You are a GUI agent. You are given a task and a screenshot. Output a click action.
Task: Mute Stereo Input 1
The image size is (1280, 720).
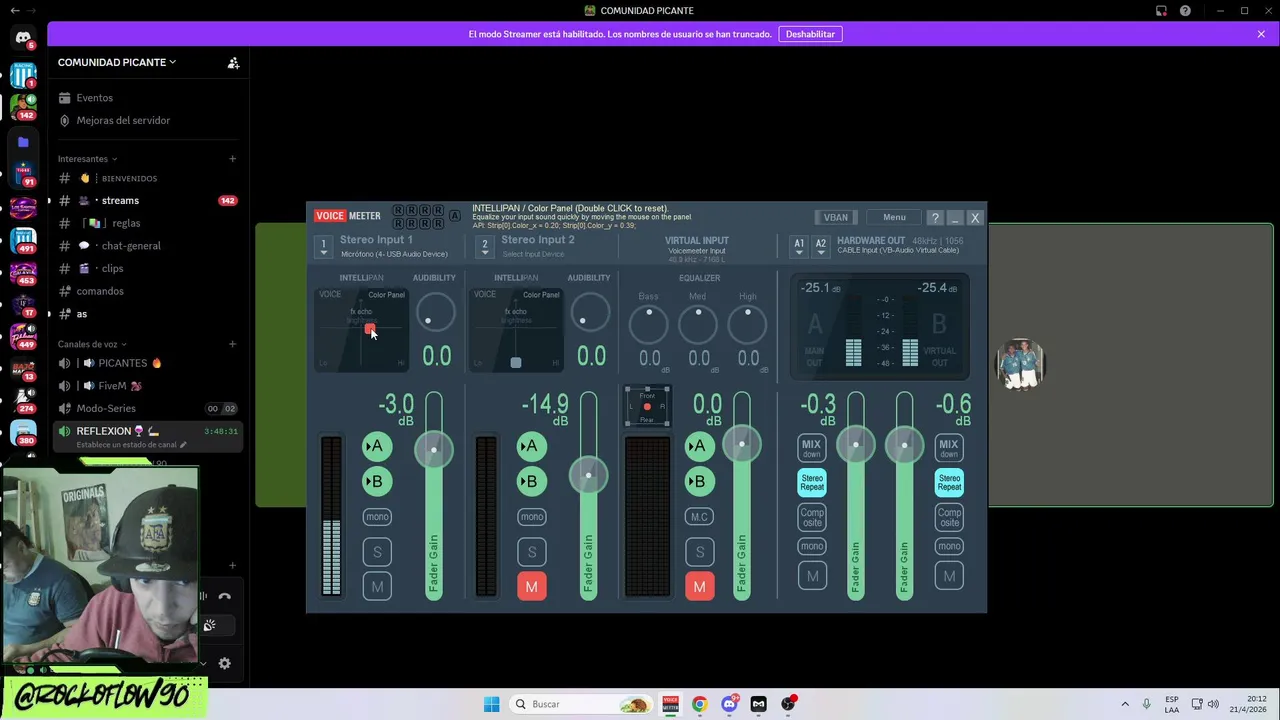377,587
